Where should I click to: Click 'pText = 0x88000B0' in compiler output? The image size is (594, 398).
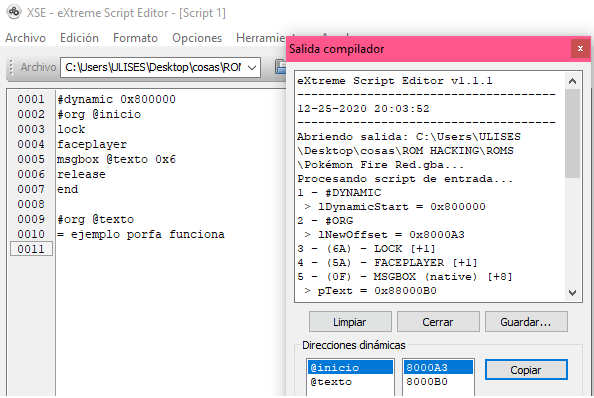377,290
